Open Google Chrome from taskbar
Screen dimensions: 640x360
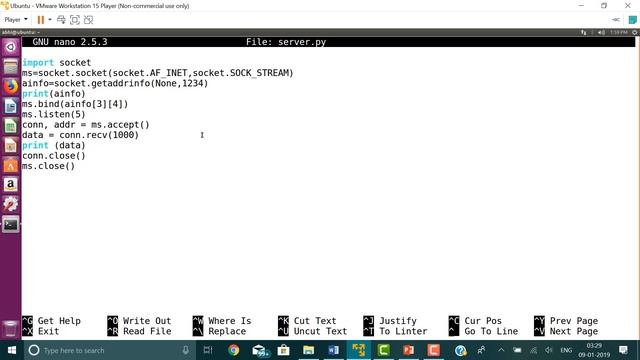(x=233, y=350)
